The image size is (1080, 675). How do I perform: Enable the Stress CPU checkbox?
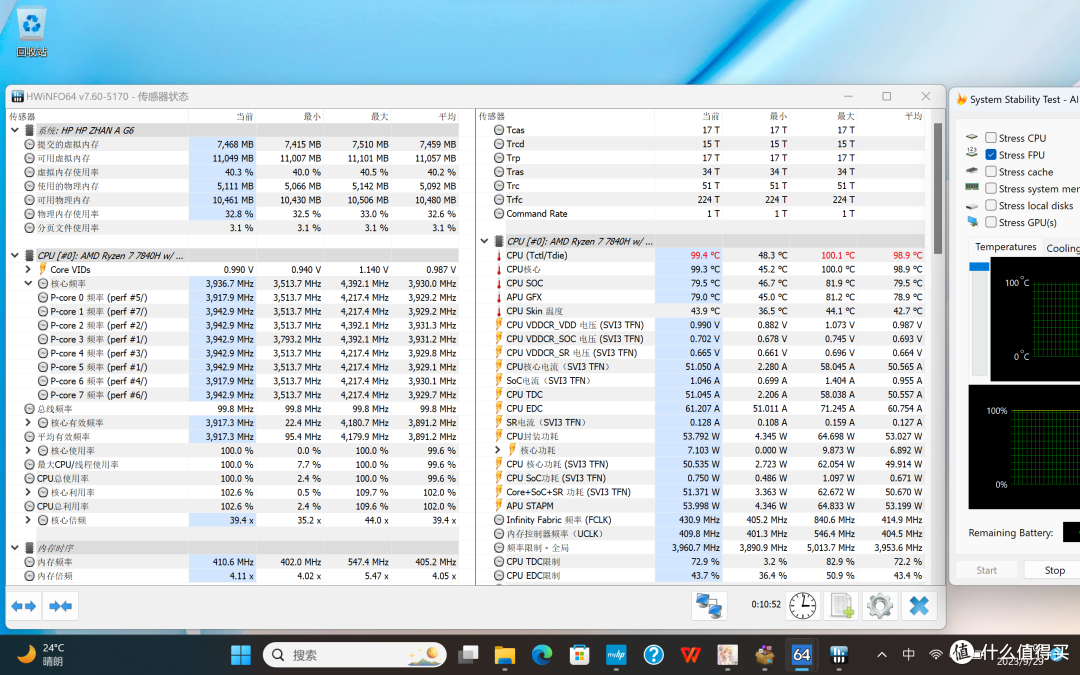990,138
